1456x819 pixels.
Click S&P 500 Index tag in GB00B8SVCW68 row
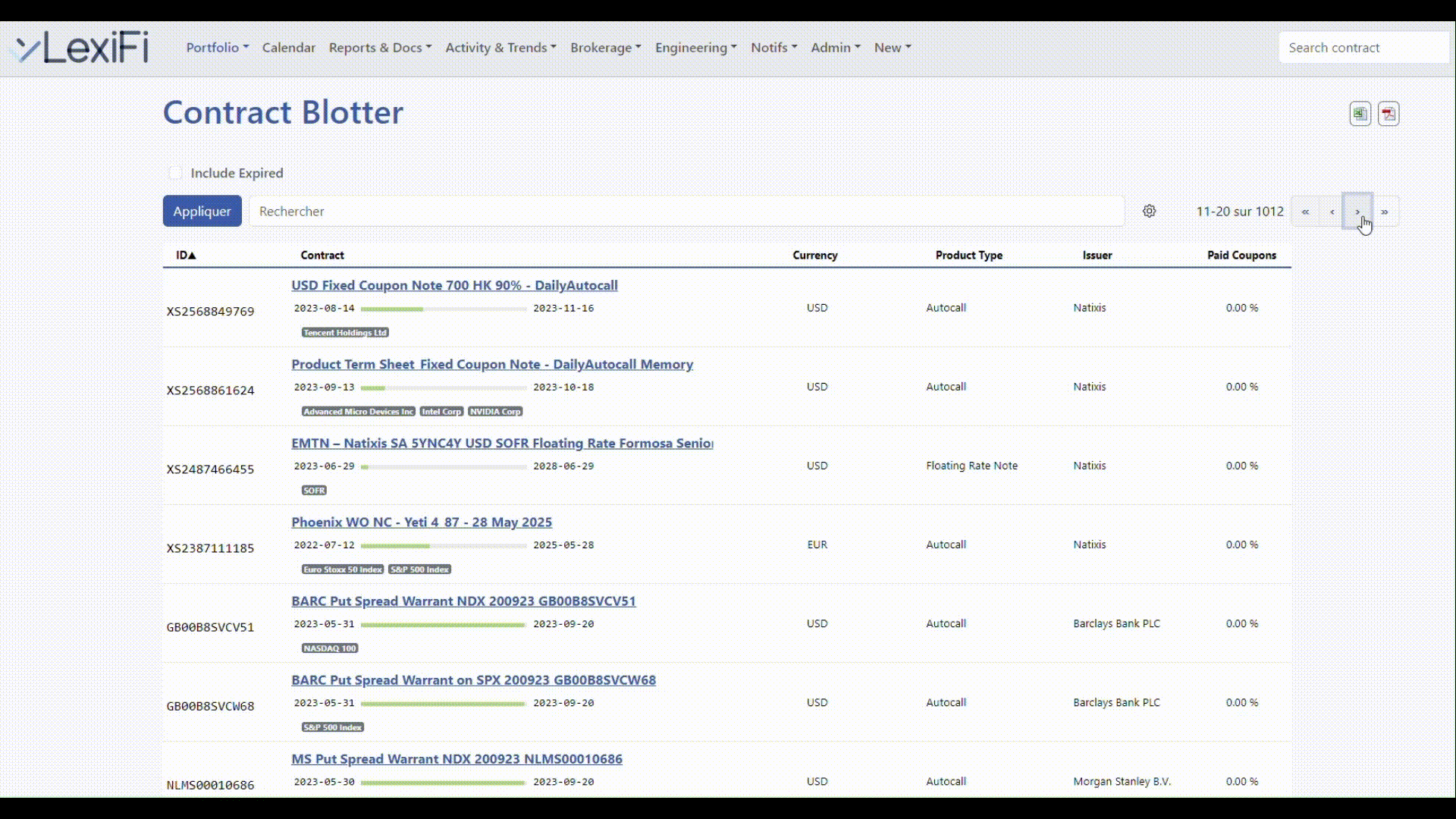[333, 726]
